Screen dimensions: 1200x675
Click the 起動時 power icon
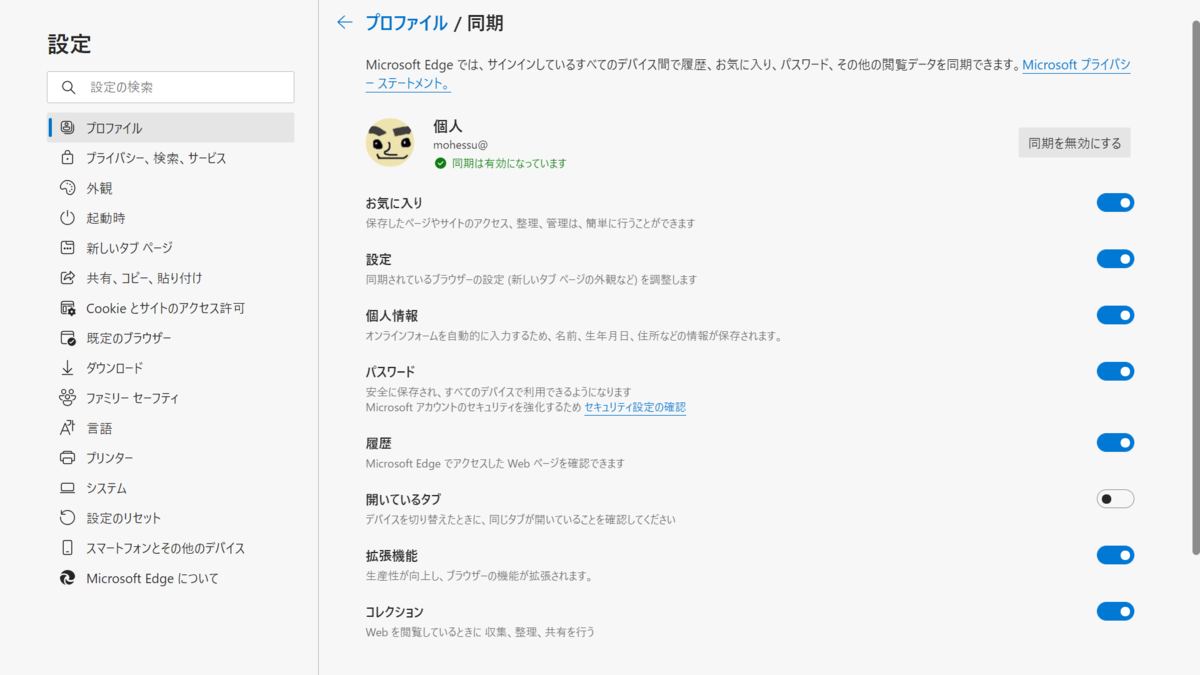pos(67,218)
